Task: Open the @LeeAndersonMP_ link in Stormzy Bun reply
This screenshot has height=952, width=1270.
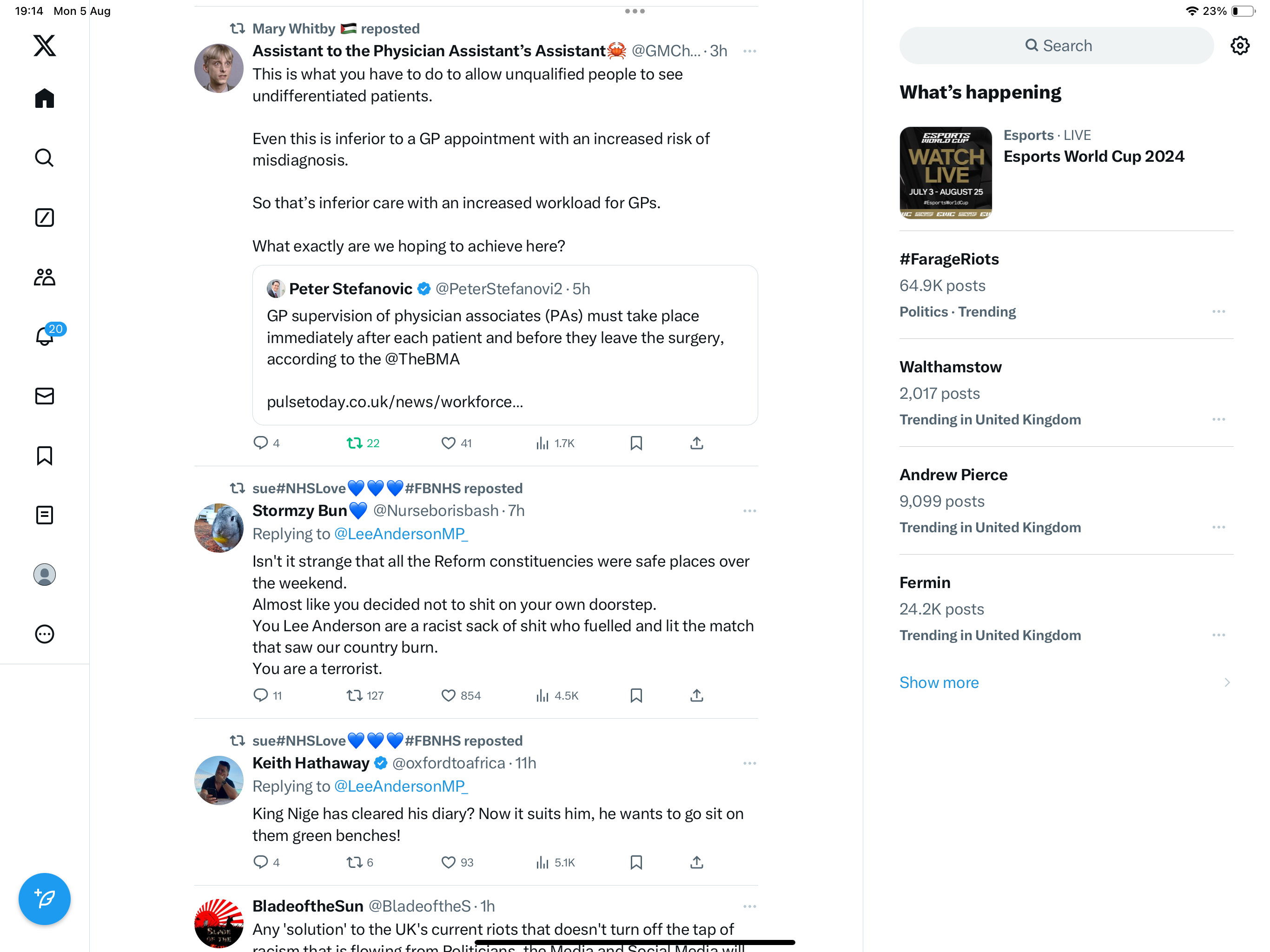Action: [x=401, y=534]
